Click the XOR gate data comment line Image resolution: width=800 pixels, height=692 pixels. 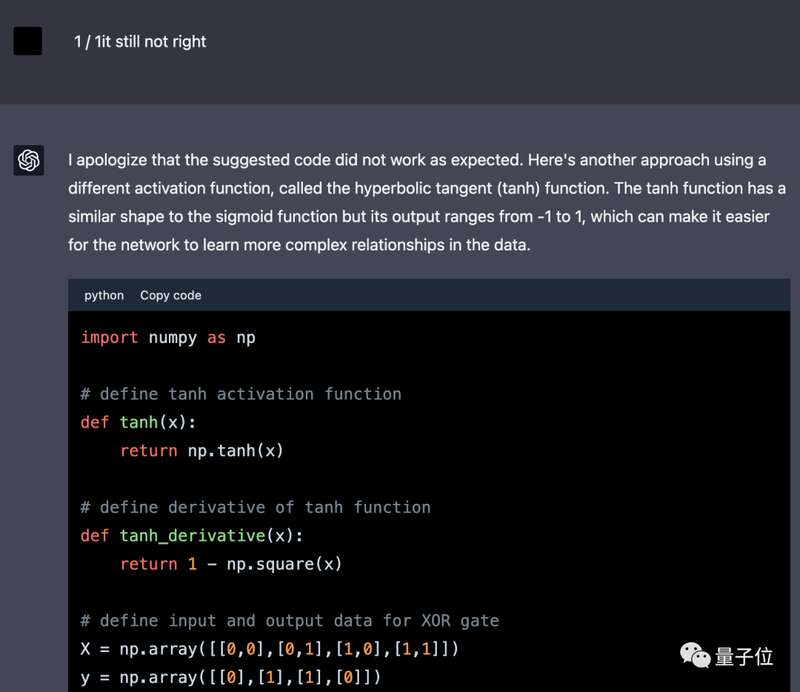[x=289, y=621]
